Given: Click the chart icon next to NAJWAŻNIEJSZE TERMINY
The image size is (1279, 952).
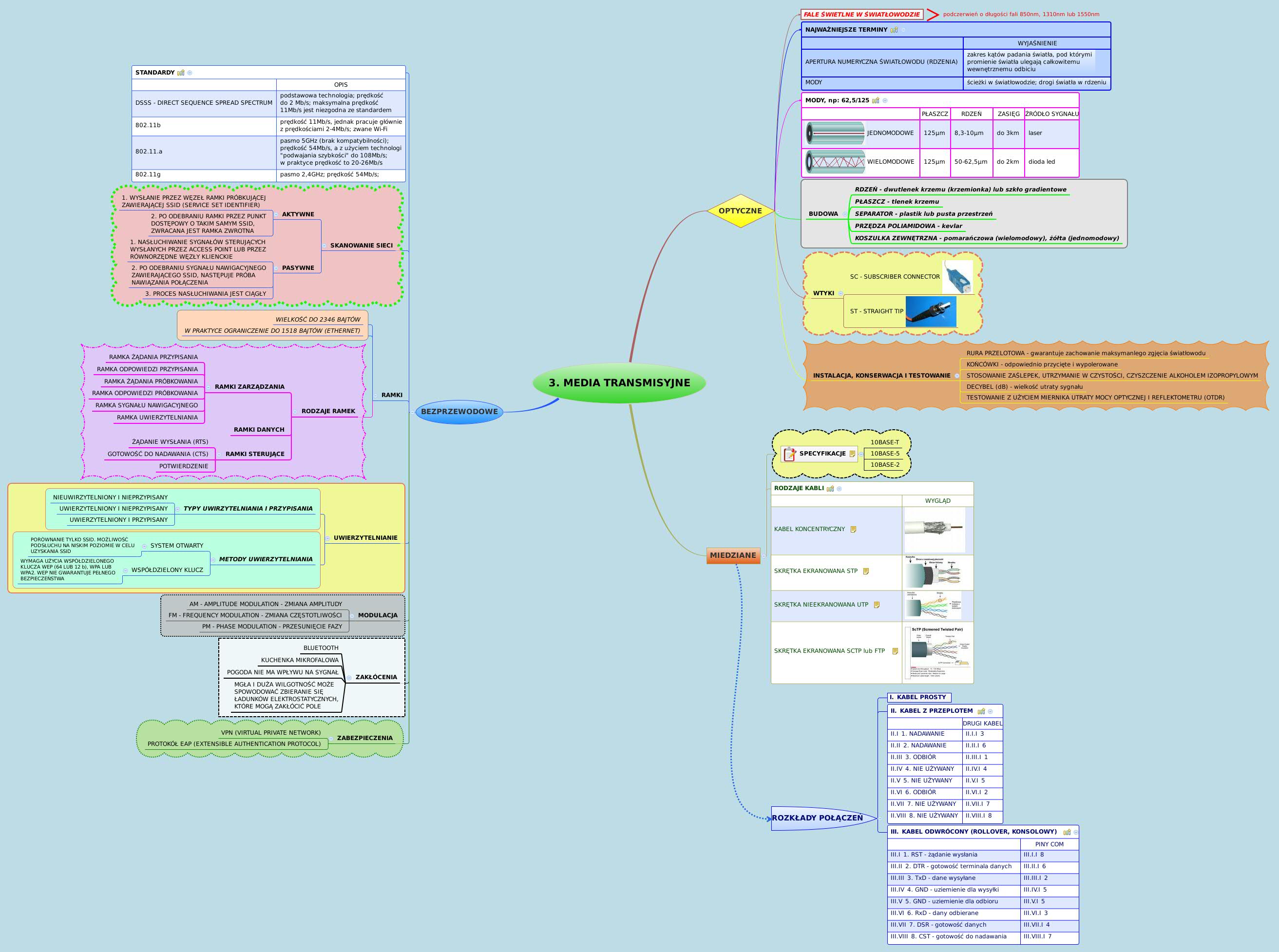Looking at the screenshot, I should [x=894, y=30].
